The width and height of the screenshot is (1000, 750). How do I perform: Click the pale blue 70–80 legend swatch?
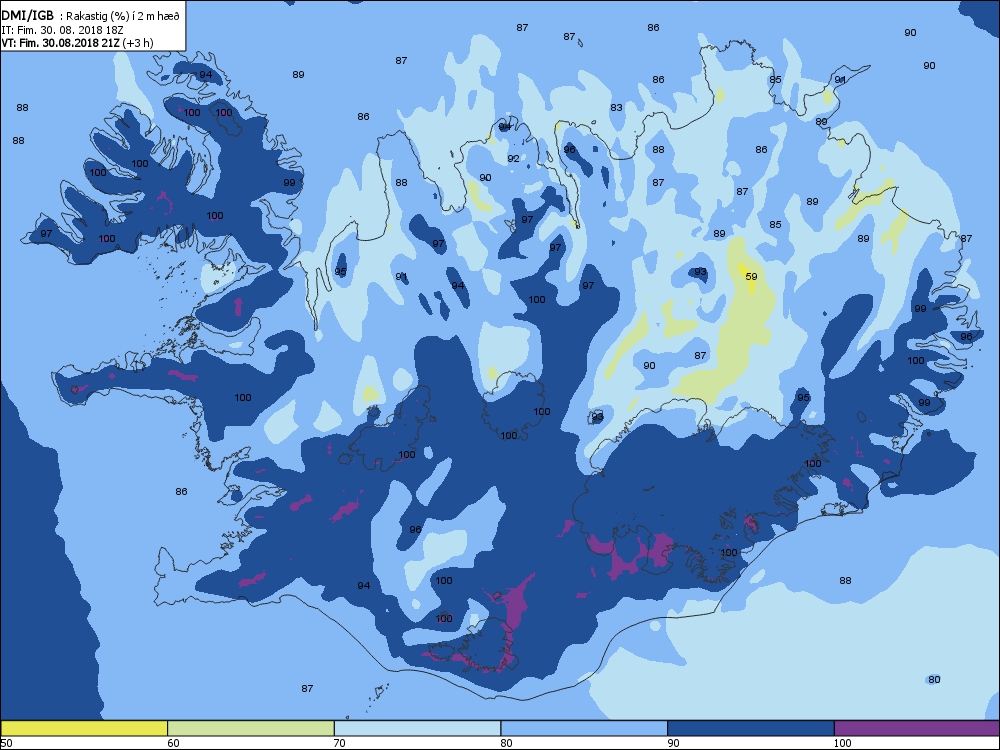(x=417, y=728)
